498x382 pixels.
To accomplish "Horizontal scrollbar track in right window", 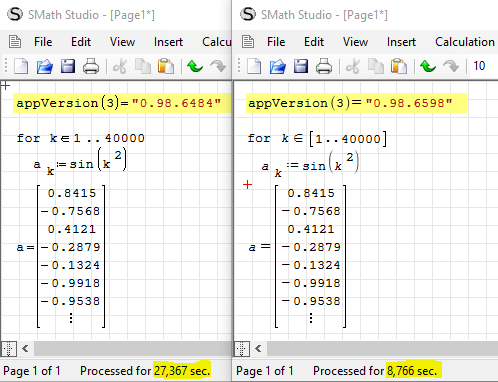I will tap(382, 349).
